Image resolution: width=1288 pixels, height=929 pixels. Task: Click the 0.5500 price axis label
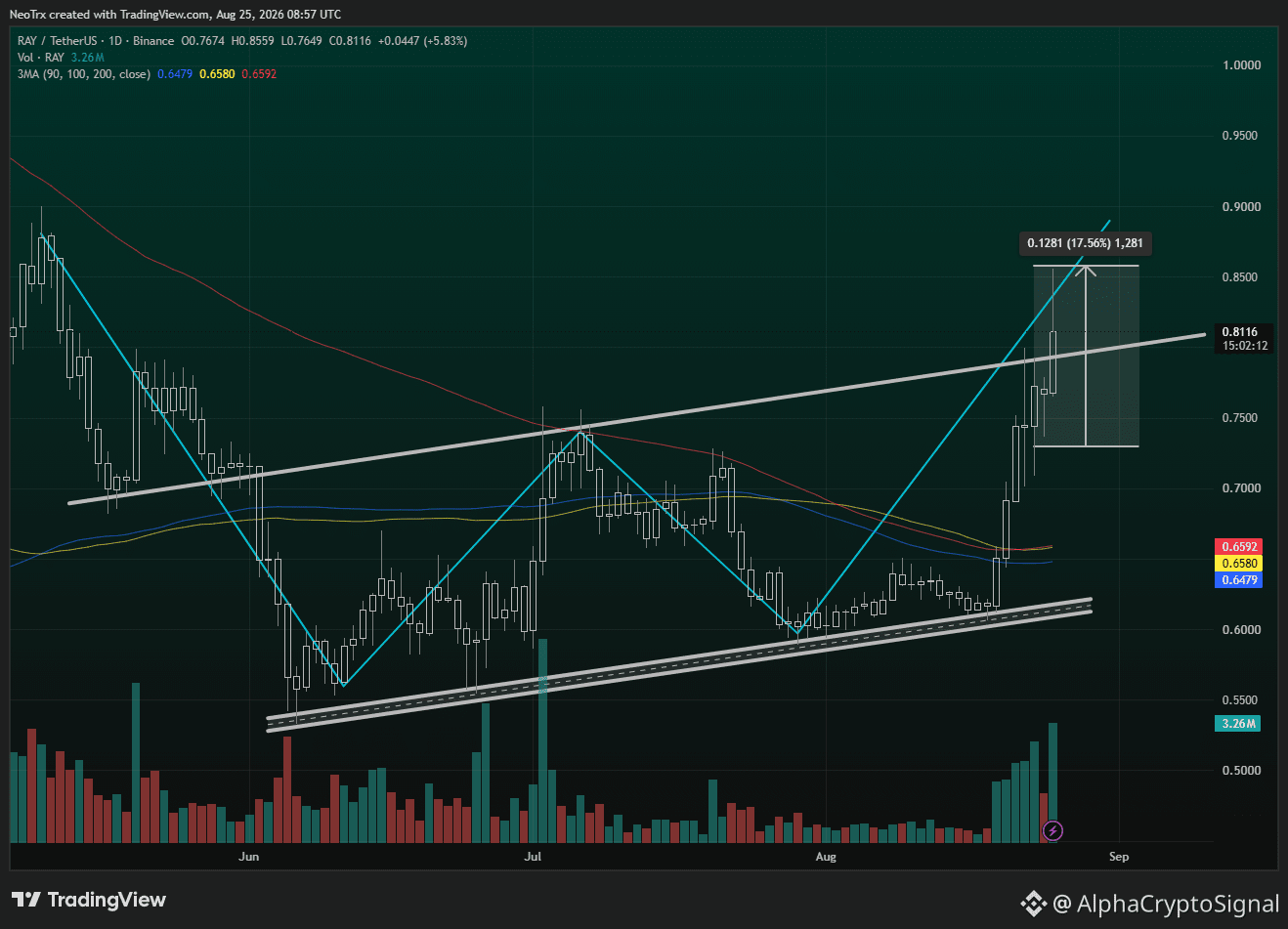click(1241, 700)
